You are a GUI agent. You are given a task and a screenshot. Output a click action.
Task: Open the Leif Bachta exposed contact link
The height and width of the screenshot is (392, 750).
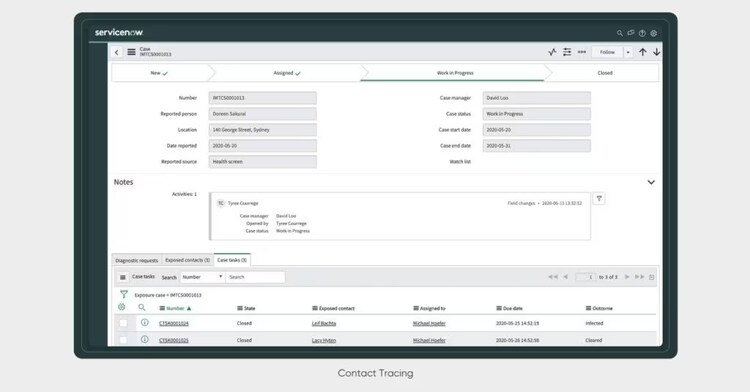coord(324,324)
